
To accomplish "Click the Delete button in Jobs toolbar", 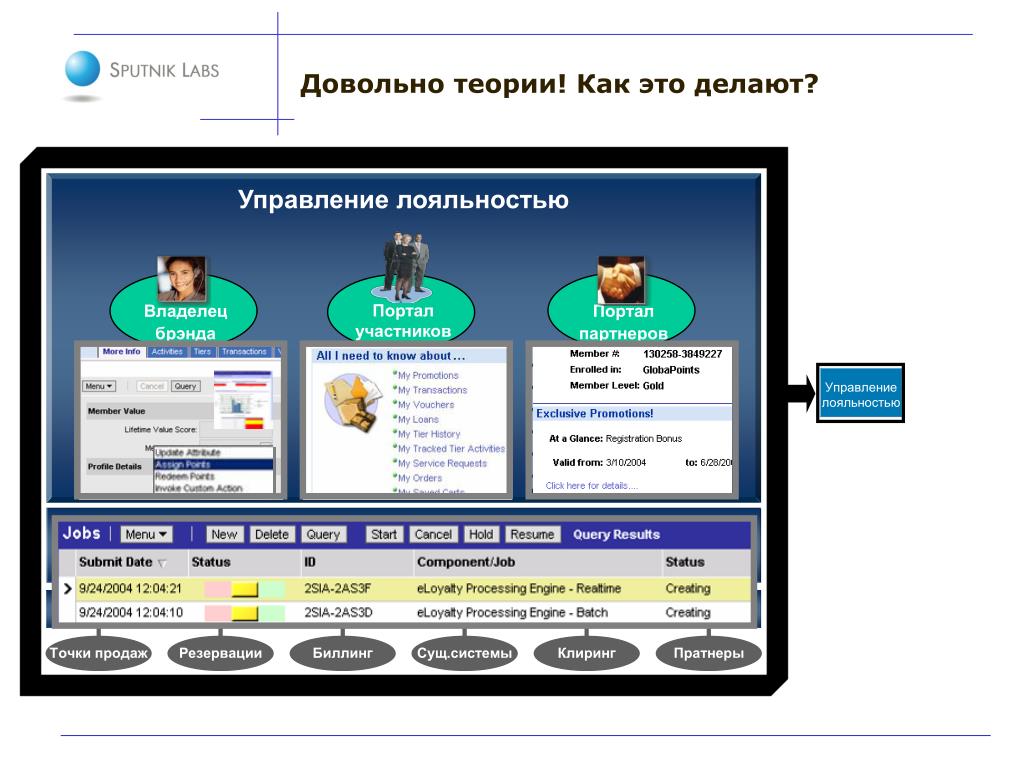I will [x=272, y=534].
